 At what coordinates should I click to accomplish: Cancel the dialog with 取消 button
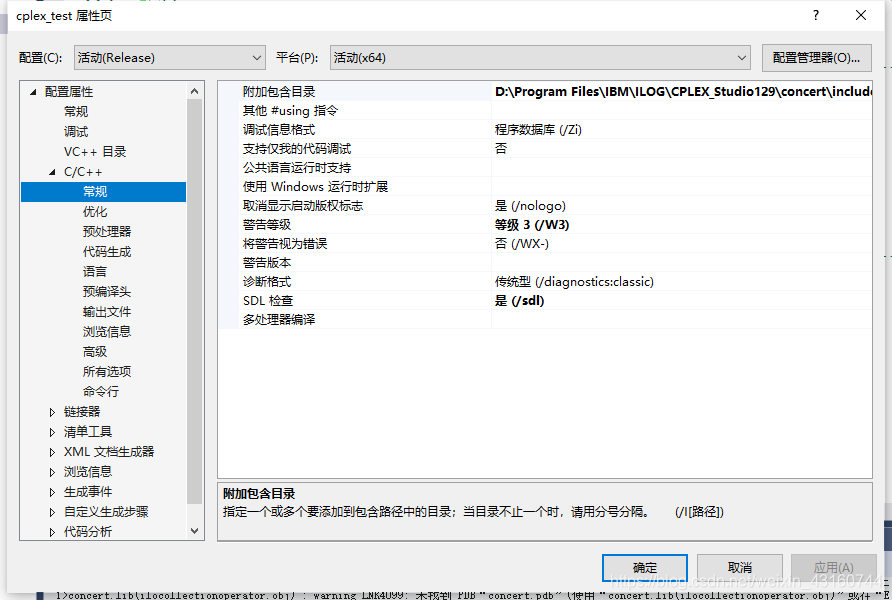tap(739, 566)
